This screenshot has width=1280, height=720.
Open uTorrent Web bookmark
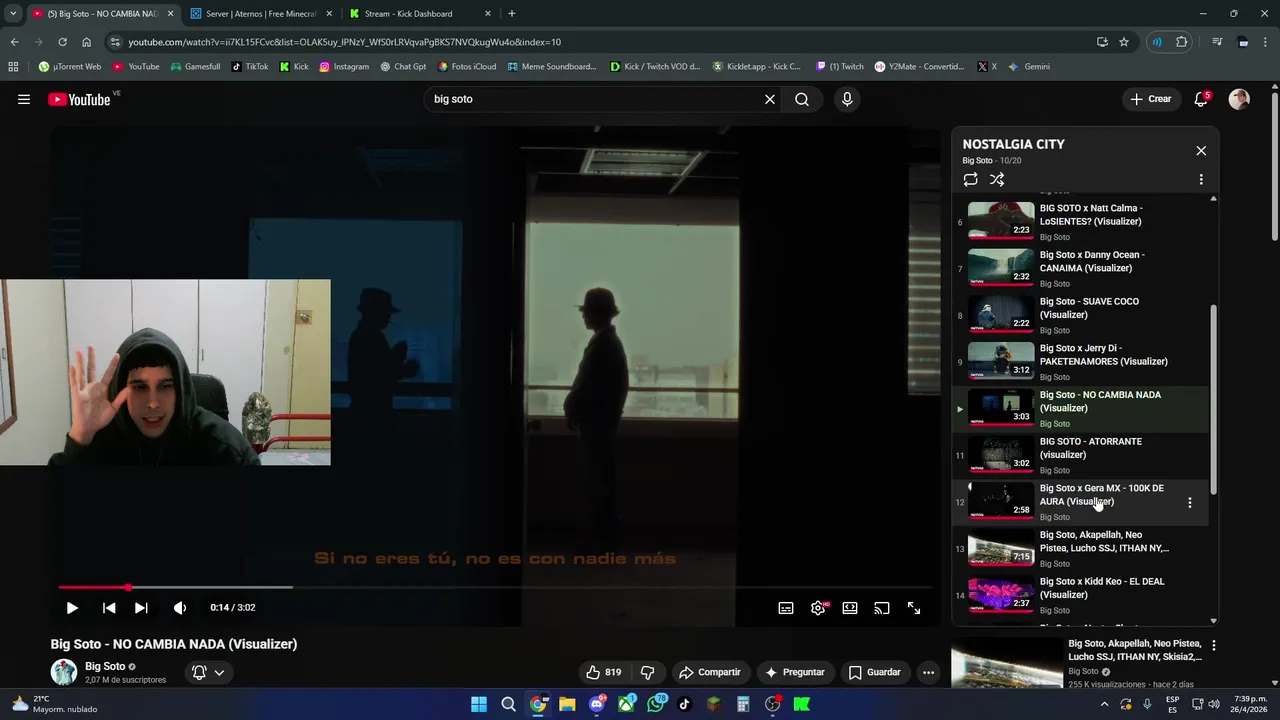click(x=70, y=67)
